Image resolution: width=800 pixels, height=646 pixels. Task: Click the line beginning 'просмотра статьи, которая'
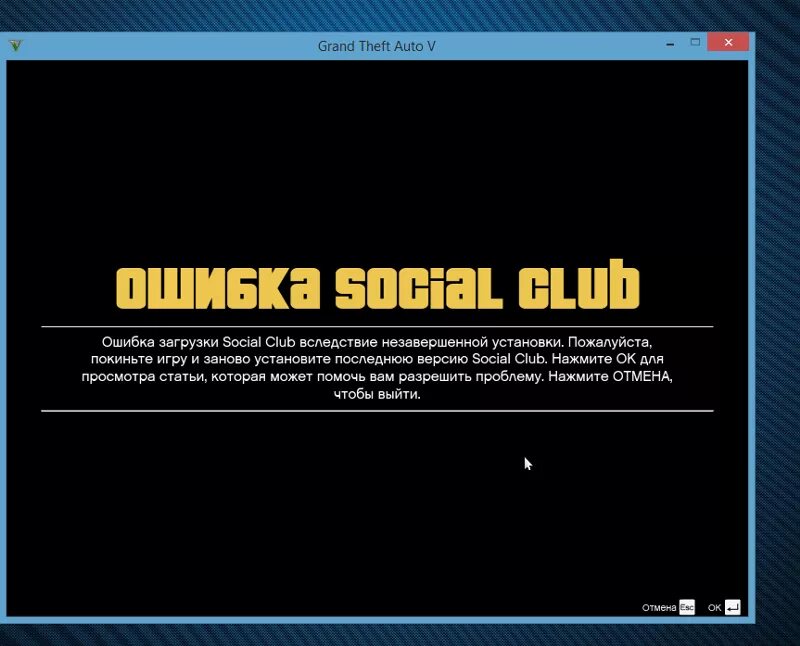coord(377,377)
